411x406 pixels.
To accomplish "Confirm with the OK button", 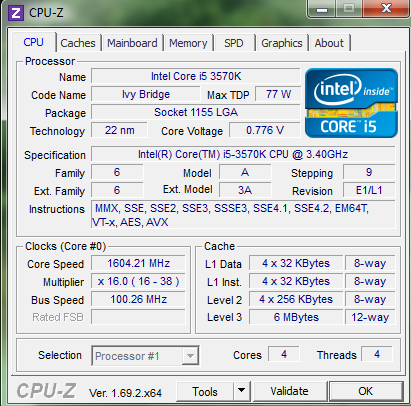I will 366,391.
